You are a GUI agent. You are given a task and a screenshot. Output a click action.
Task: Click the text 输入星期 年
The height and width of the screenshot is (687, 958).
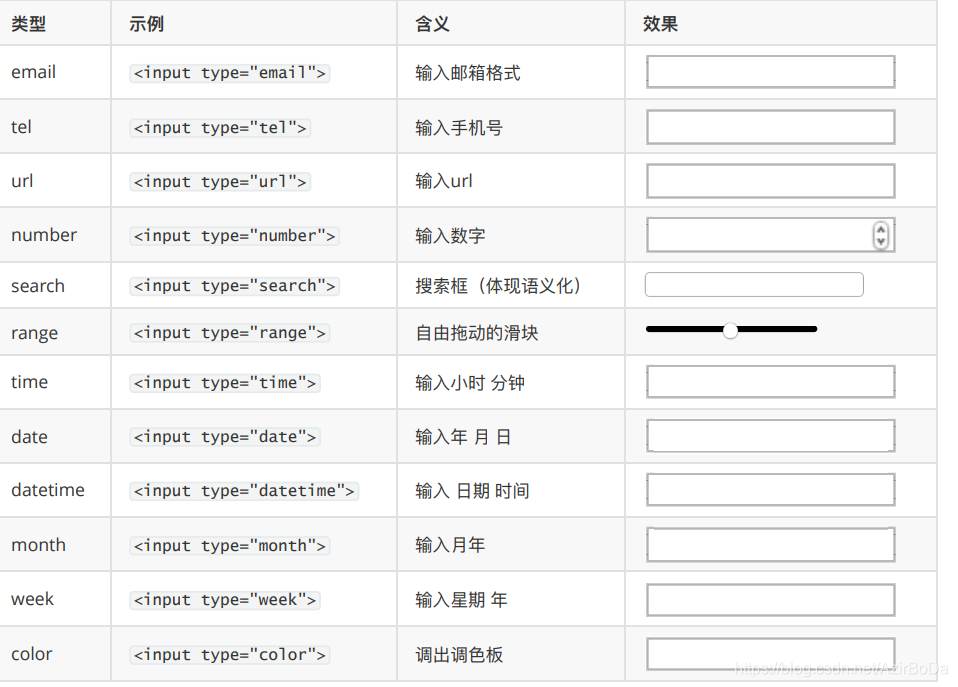[461, 600]
